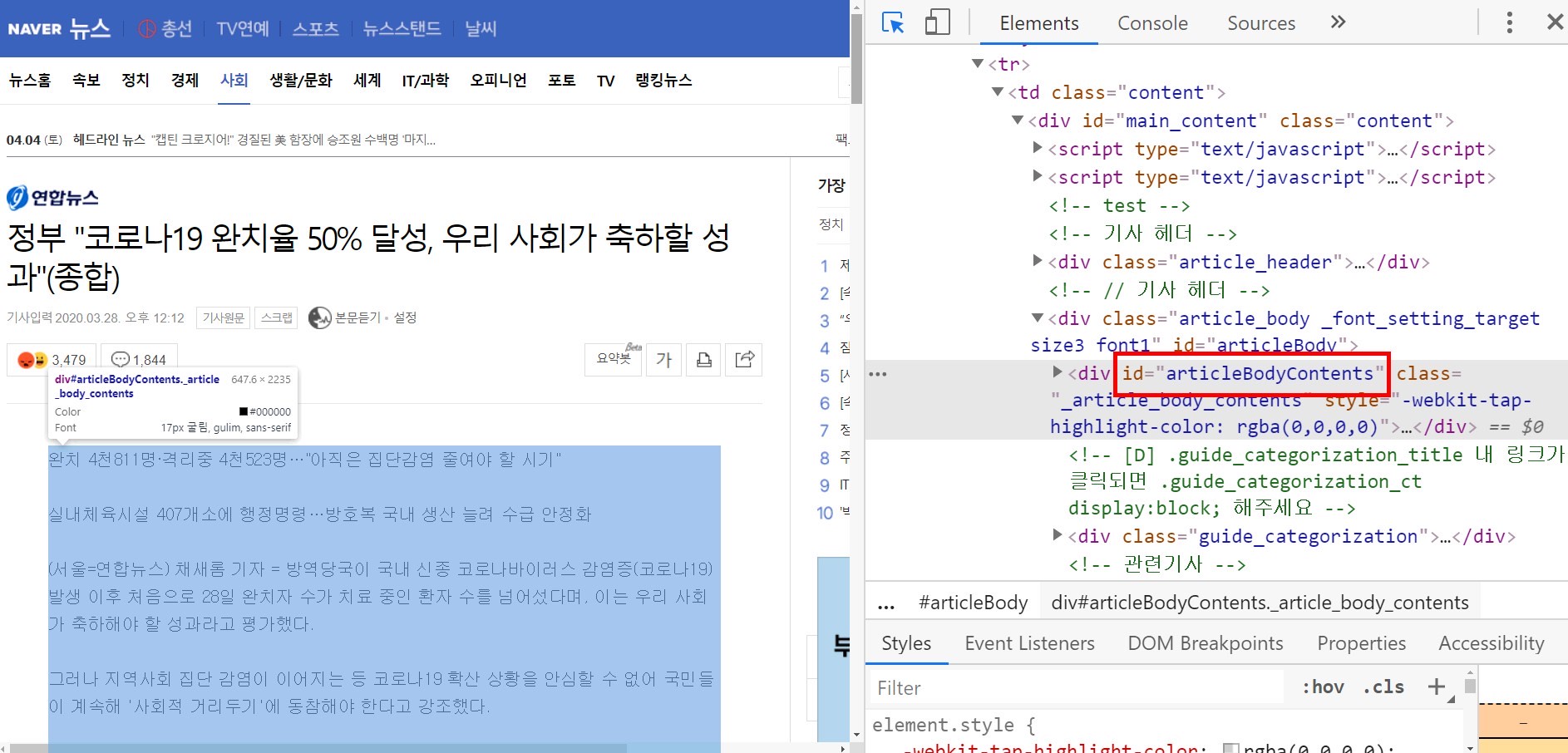Select the 뉴스홈 menu item
This screenshot has width=1568, height=753.
click(30, 81)
